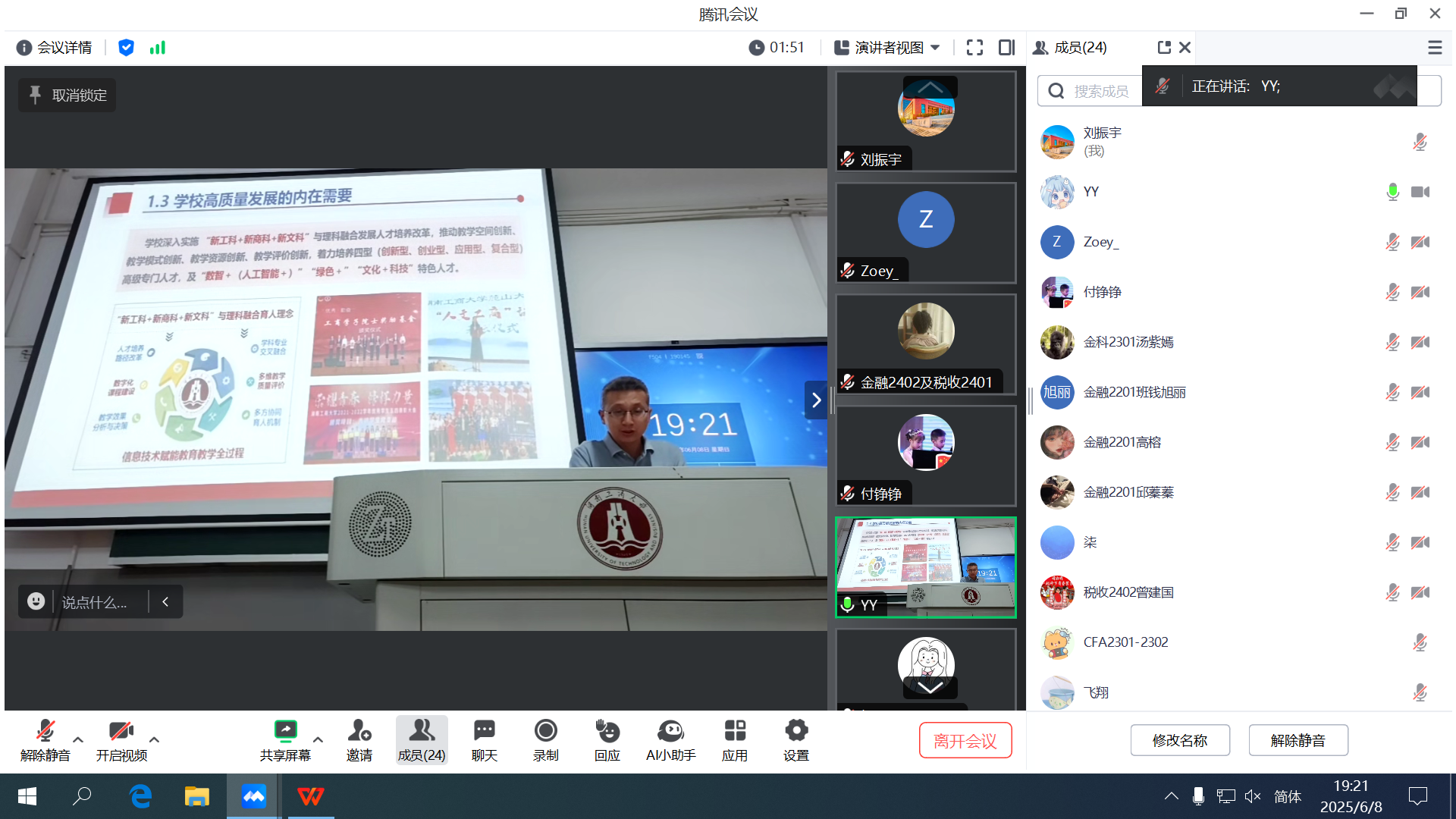Image resolution: width=1456 pixels, height=819 pixels.
Task: Toggle 开启视频 camera button
Action: point(121,732)
